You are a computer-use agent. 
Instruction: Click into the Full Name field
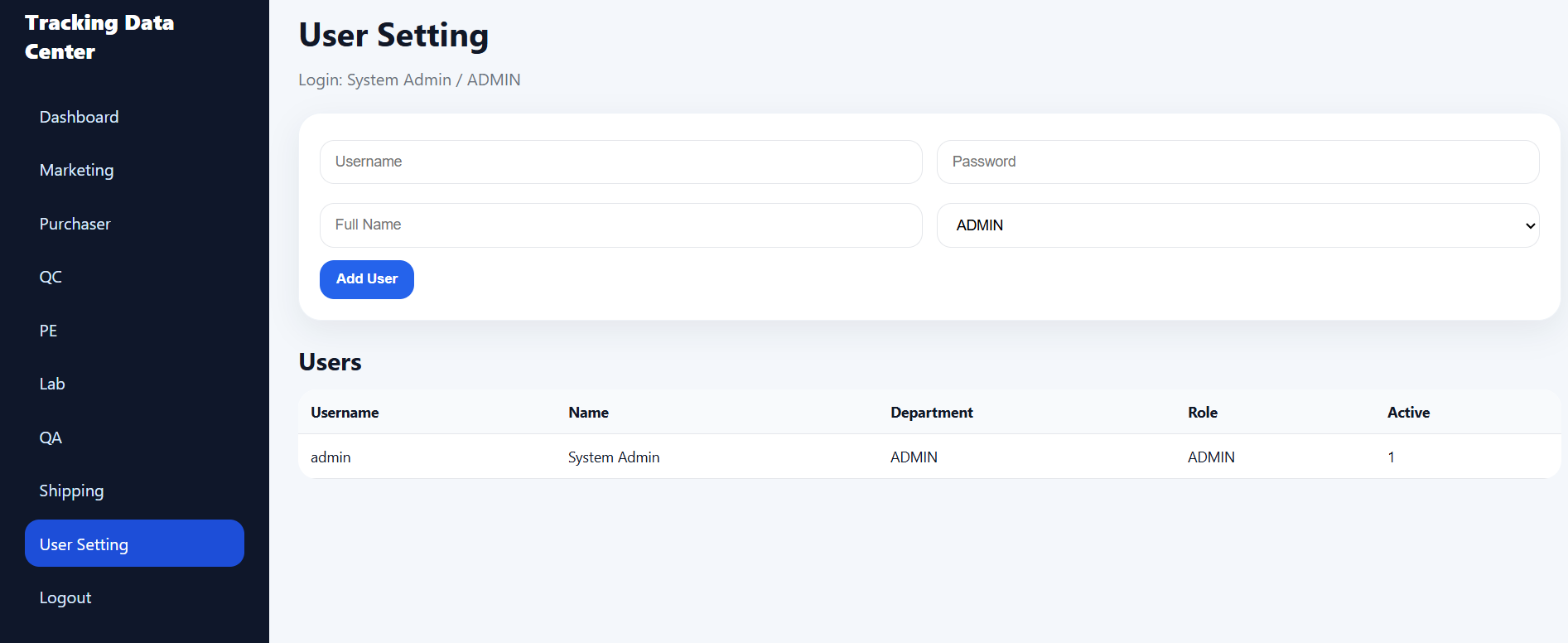tap(621, 225)
